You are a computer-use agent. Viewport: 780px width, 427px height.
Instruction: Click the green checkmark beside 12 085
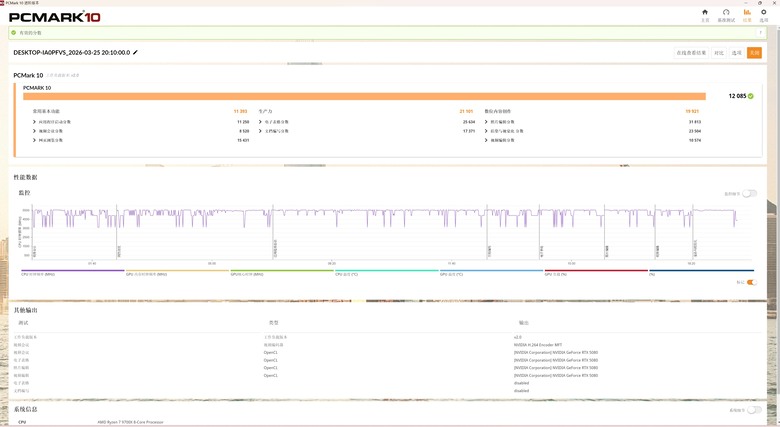[751, 96]
